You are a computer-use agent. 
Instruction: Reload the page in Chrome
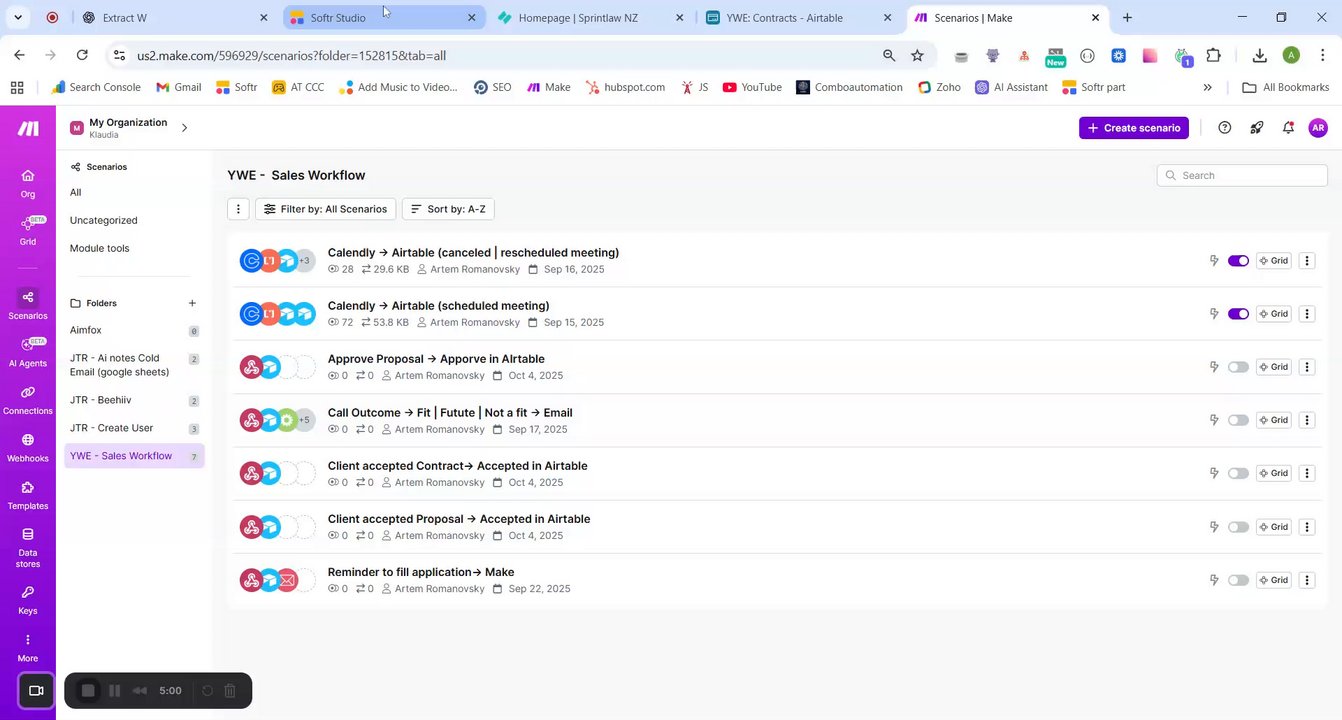coord(82,56)
